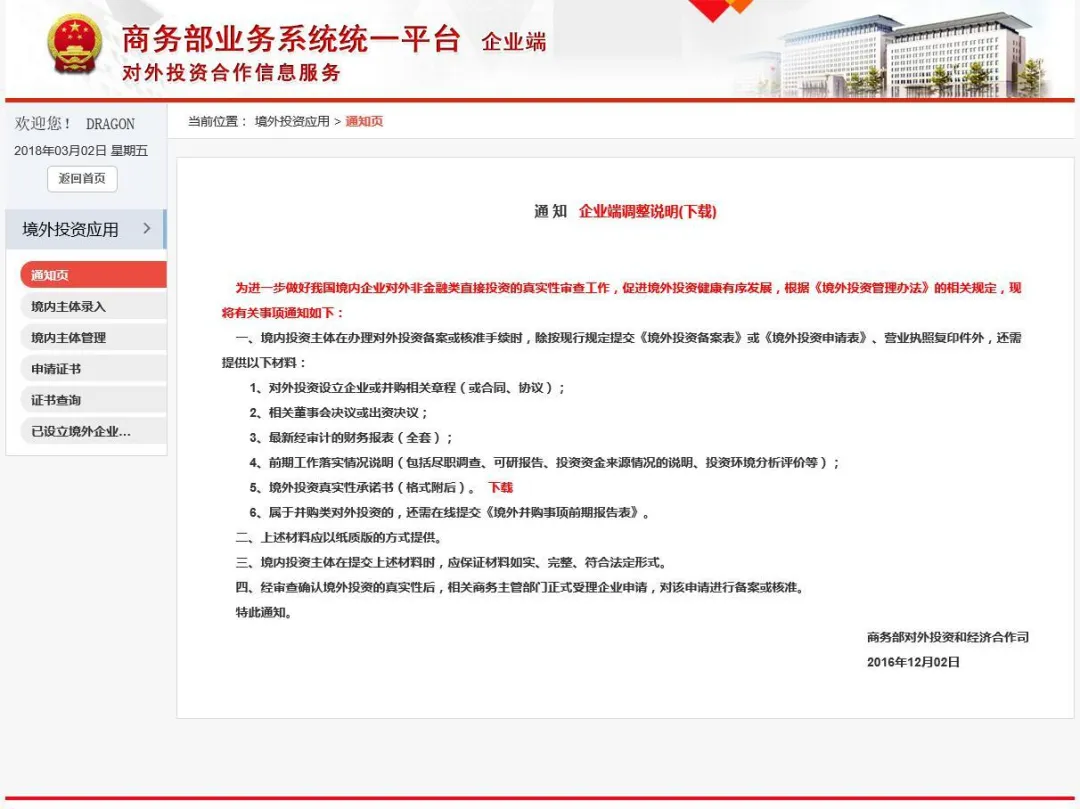Select the 通知页 sidebar item
This screenshot has width=1080, height=809.
click(93, 275)
